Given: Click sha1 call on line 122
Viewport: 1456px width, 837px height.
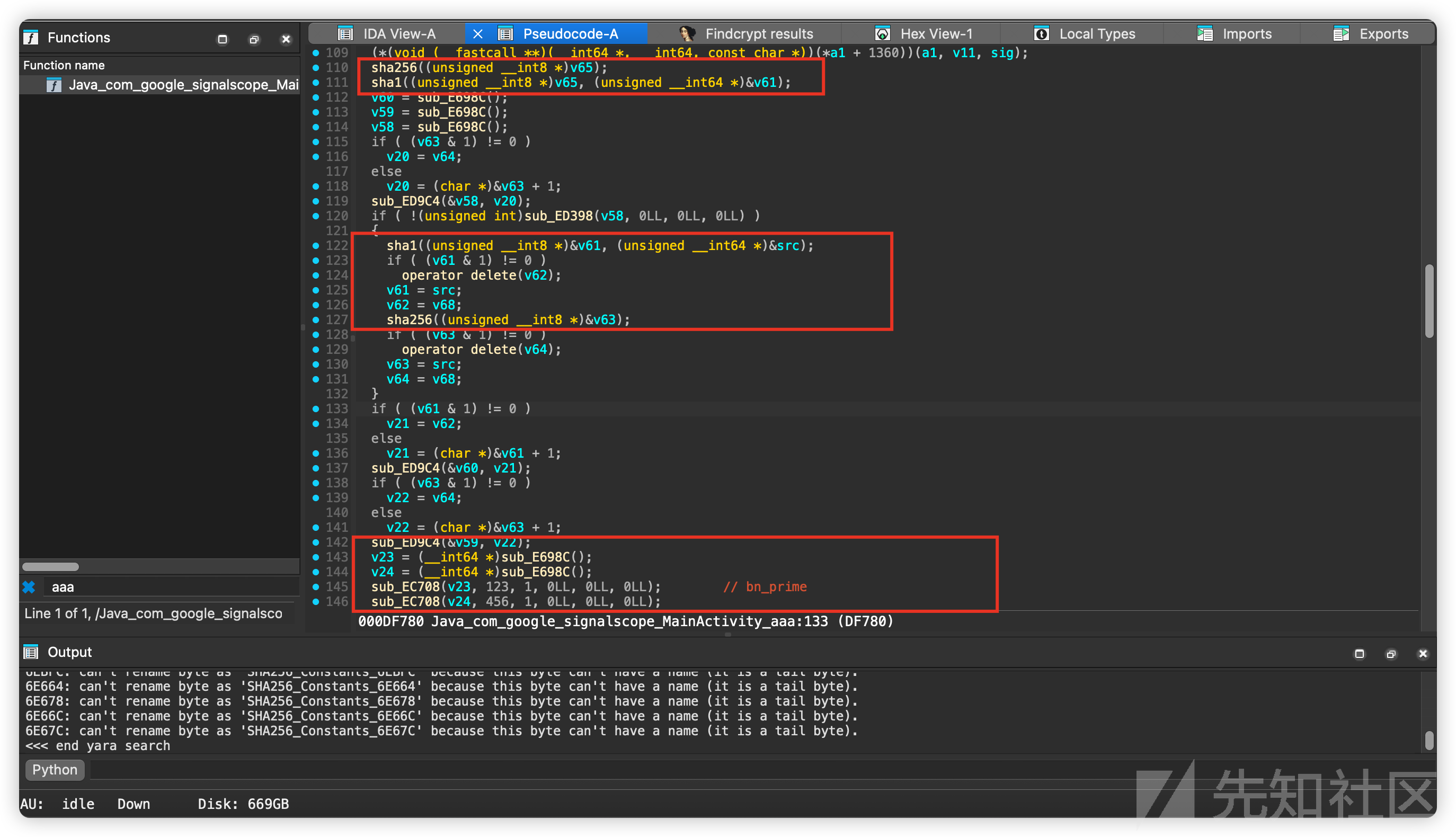Looking at the screenshot, I should click(x=402, y=245).
